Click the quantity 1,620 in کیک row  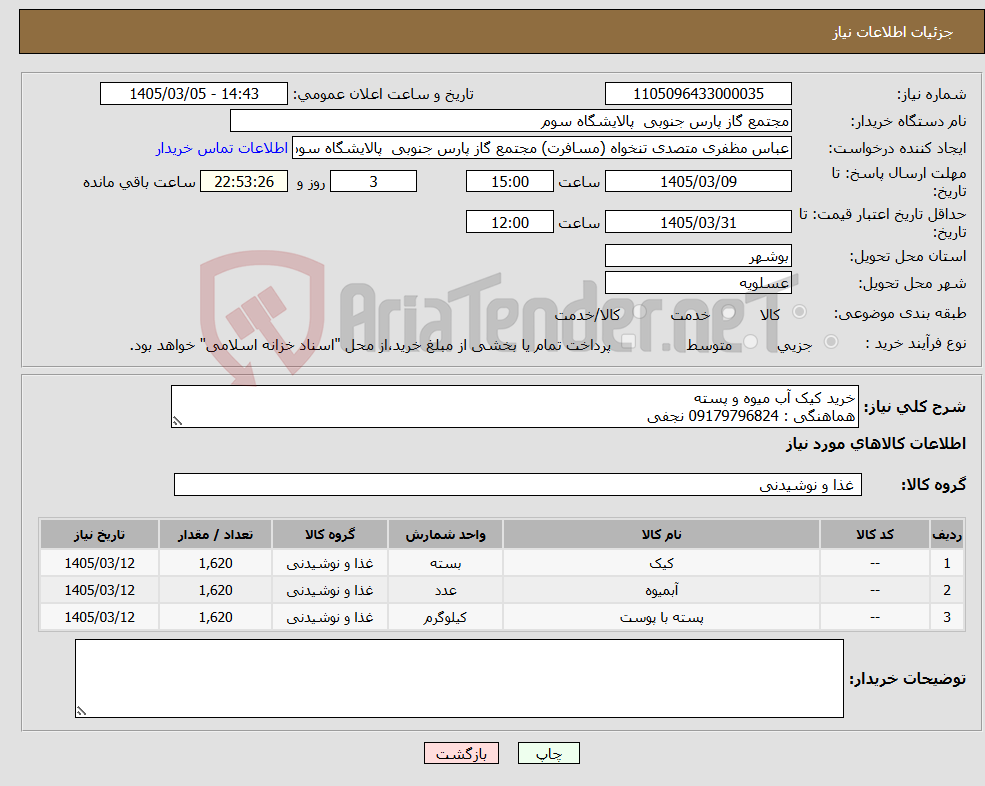(215, 564)
